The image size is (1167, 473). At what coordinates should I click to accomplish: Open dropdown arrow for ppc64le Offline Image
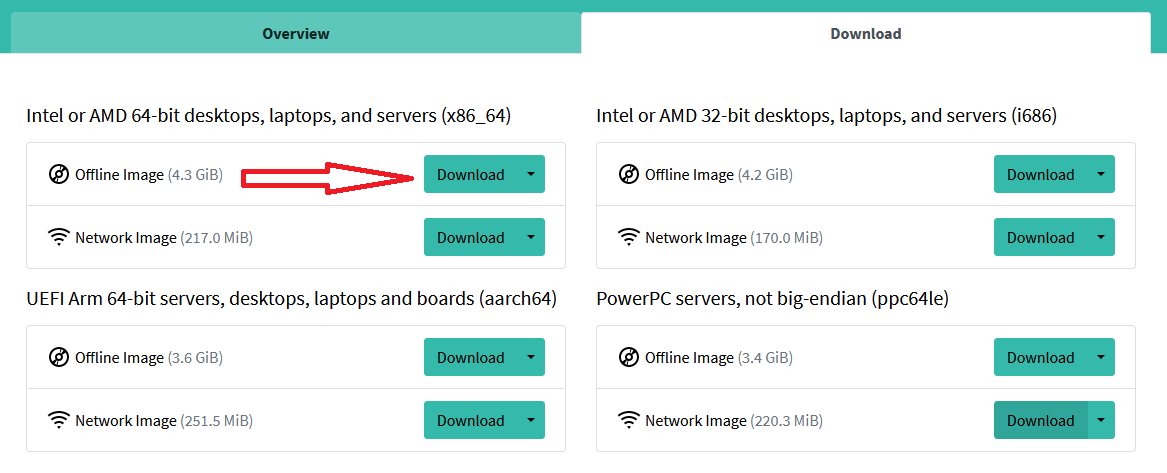(1101, 358)
